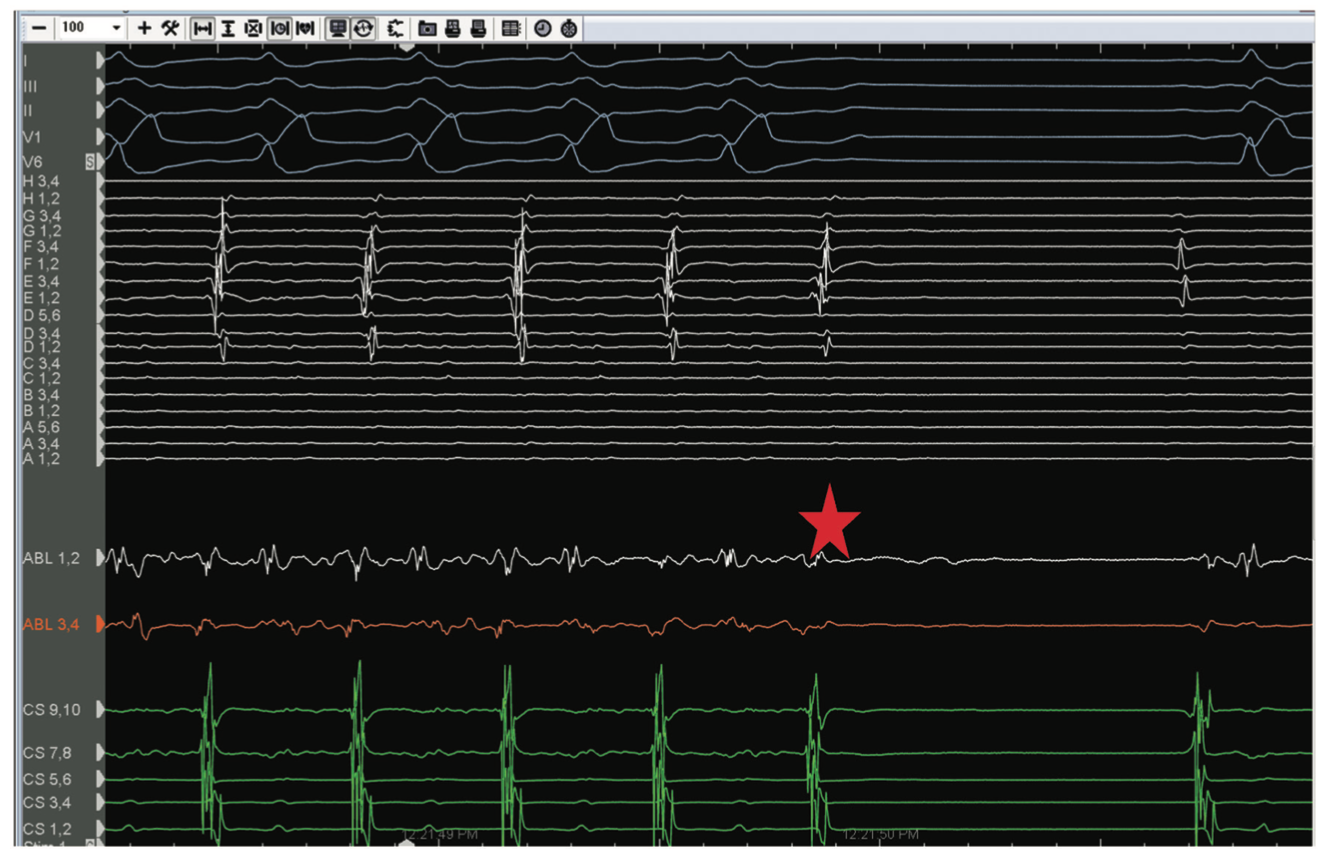Click the triangle marker next to CS 9,10
Image resolution: width=1322 pixels, height=858 pixels.
pos(100,709)
